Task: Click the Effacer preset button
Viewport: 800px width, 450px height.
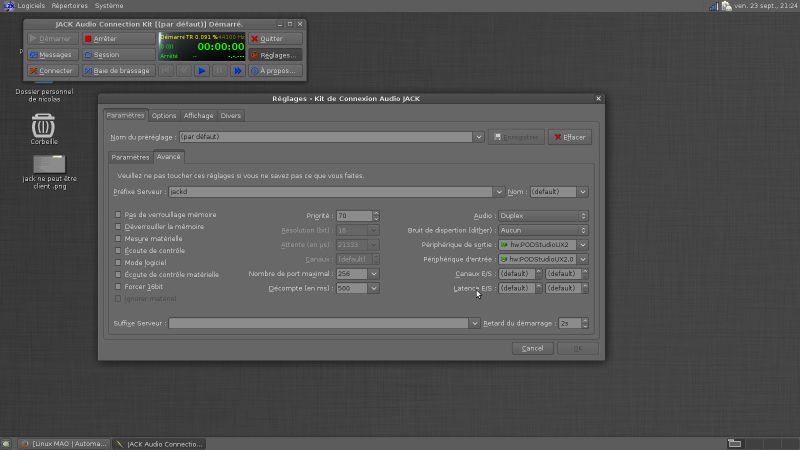Action: point(570,137)
